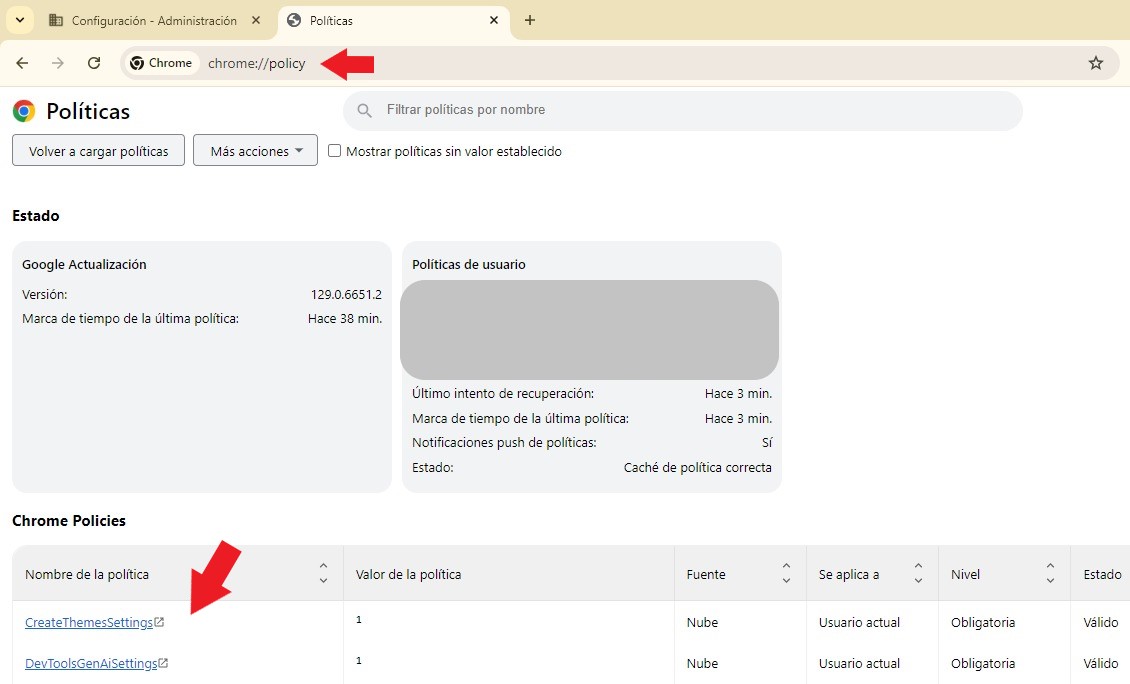The height and width of the screenshot is (684, 1130).
Task: Click the external link icon beside CreateThemesSettings
Action: [x=159, y=622]
